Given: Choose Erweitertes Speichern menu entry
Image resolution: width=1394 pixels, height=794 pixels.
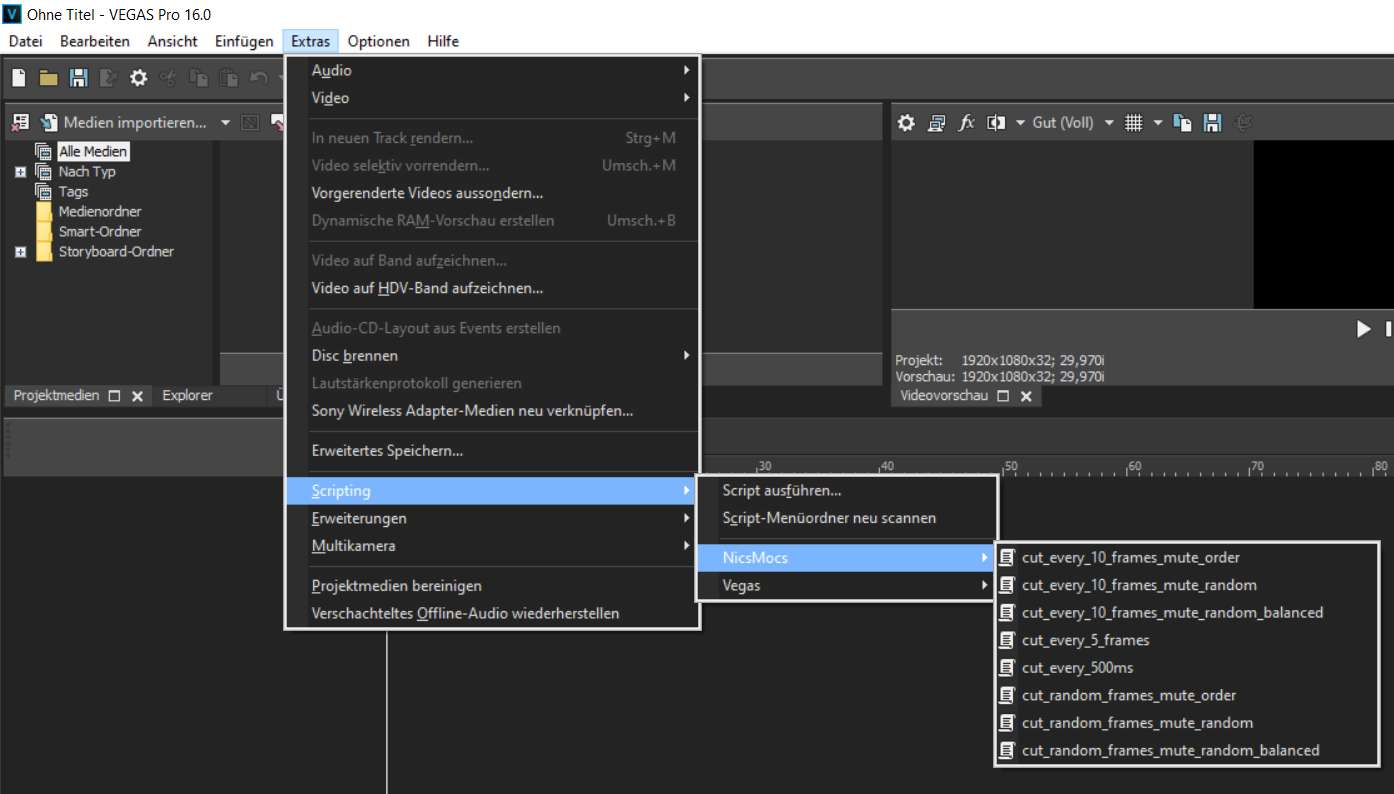Looking at the screenshot, I should 493,451.
